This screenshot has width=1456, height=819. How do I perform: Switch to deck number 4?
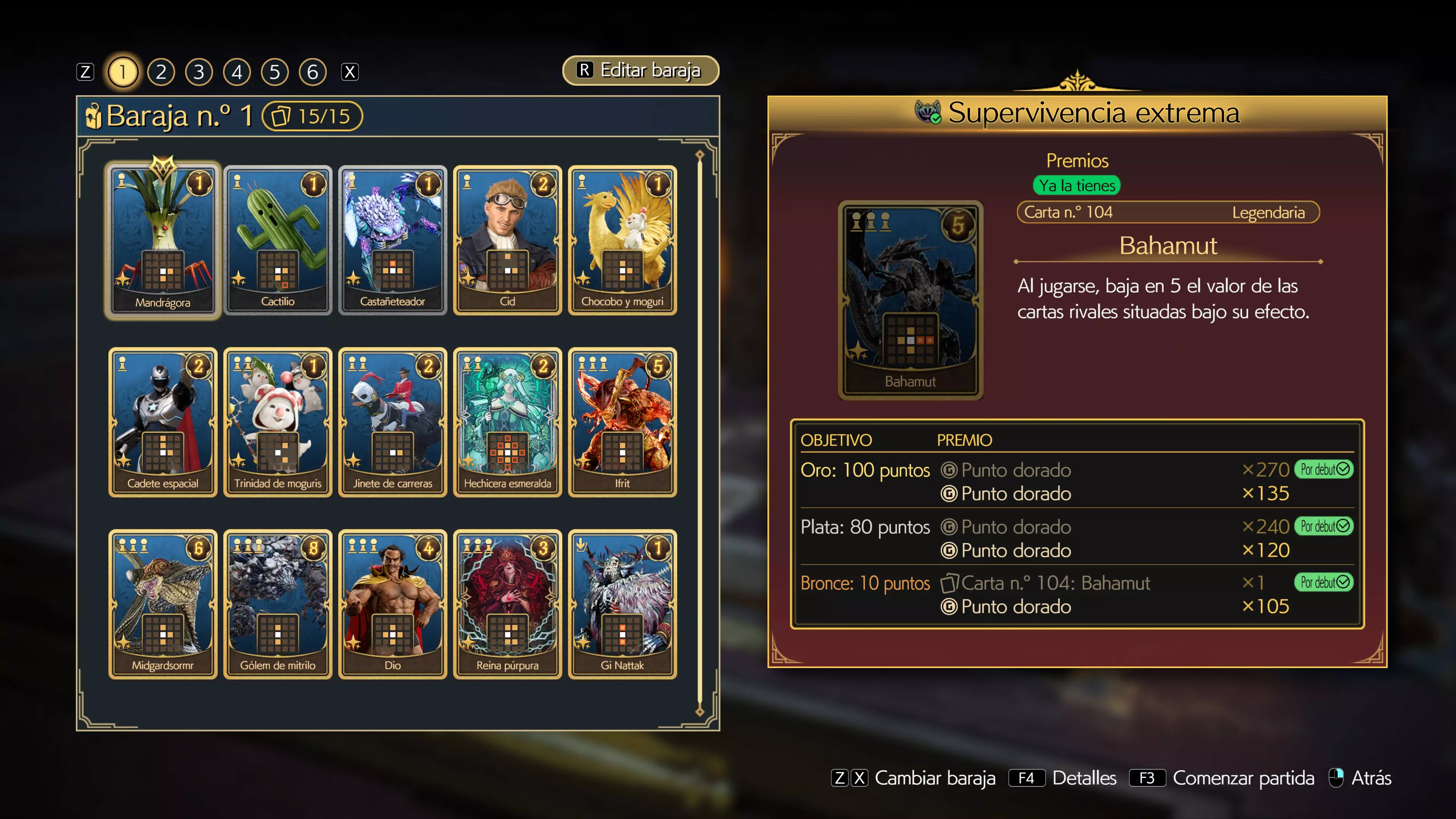[237, 72]
